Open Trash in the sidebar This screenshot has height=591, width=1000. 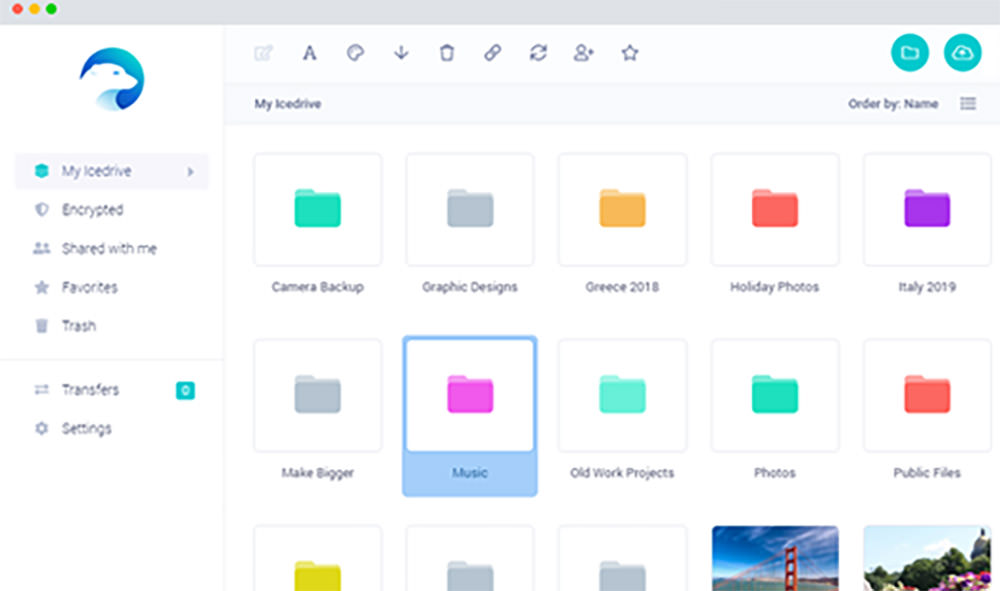tap(65, 326)
